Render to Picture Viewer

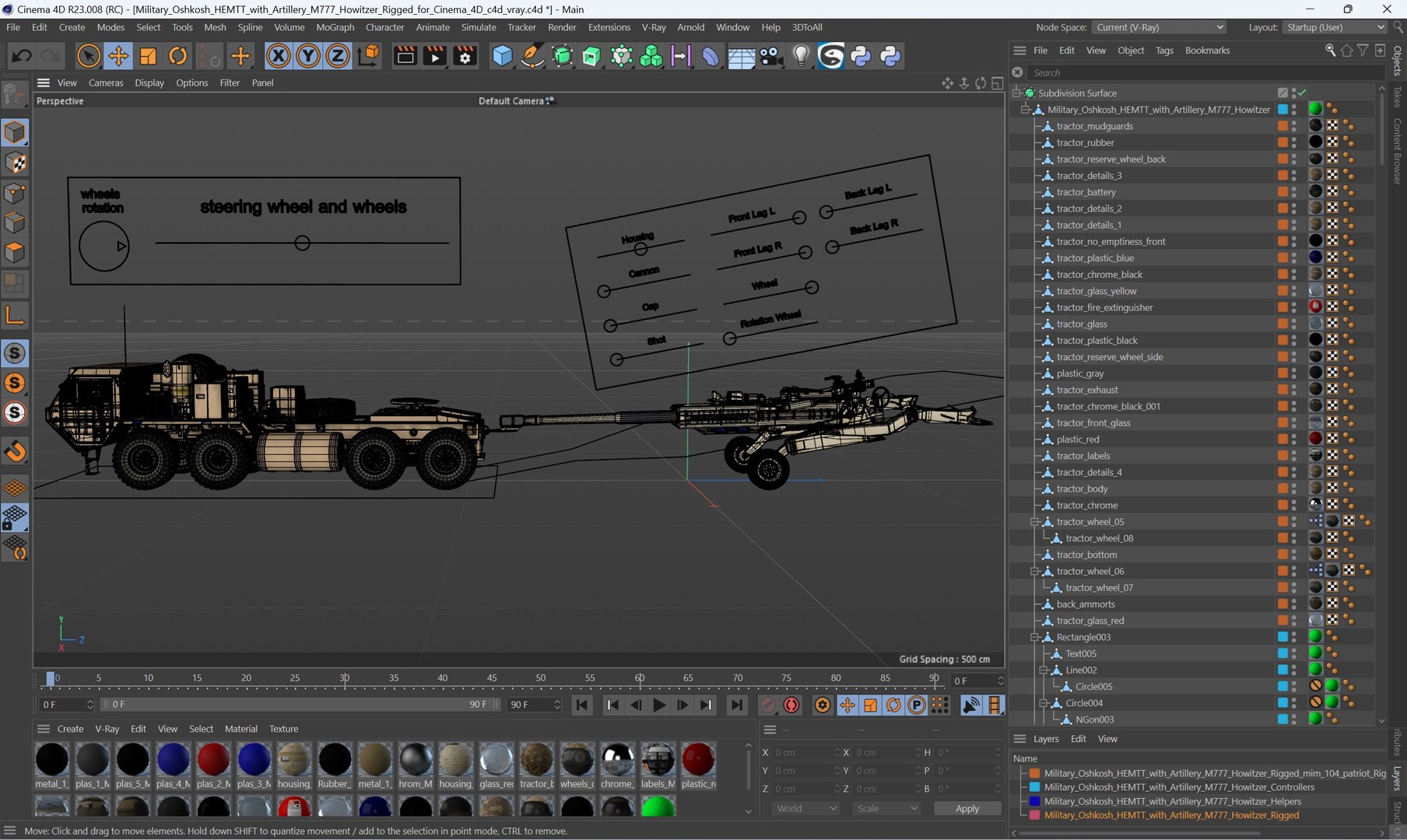(x=435, y=56)
